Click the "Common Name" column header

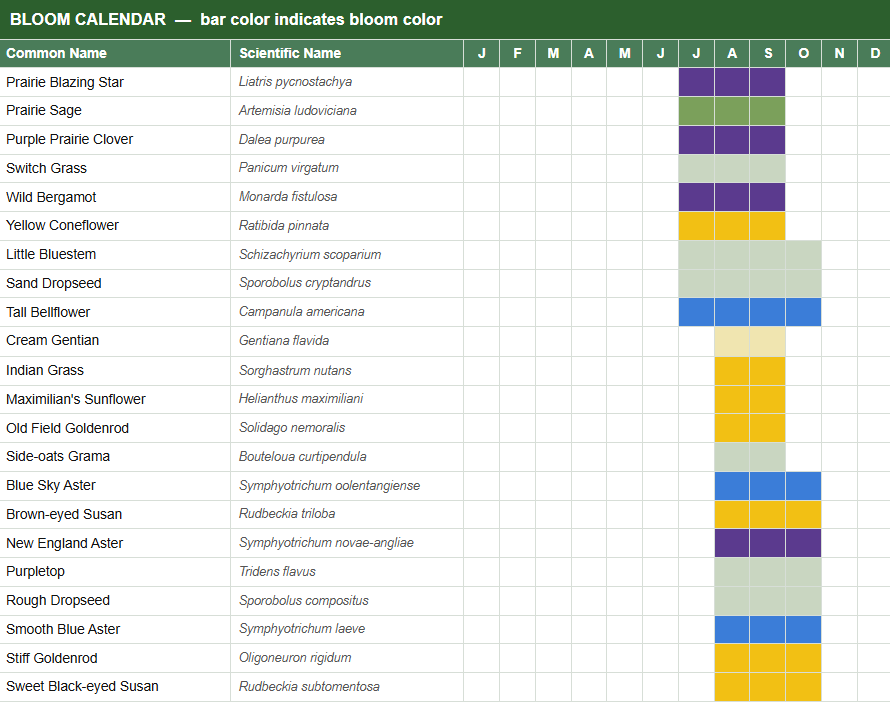[x=115, y=53]
